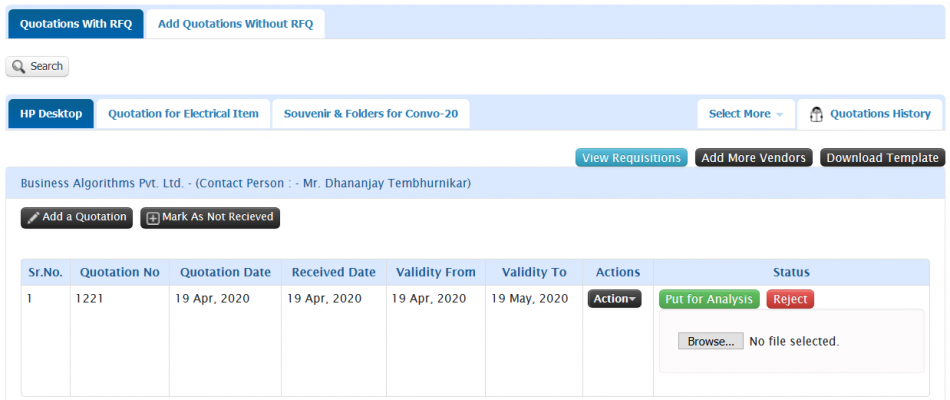The image size is (950, 400).
Task: Click the Quotation No column header
Action: pos(120,273)
